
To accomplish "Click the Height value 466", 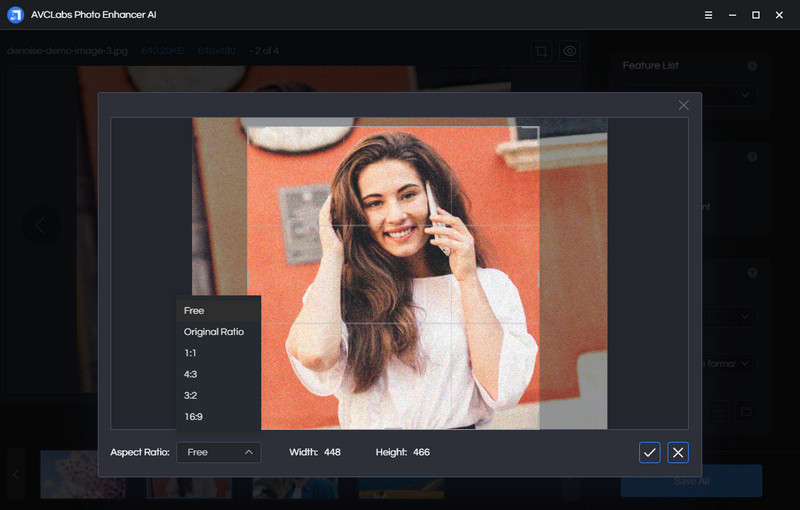I will 421,452.
